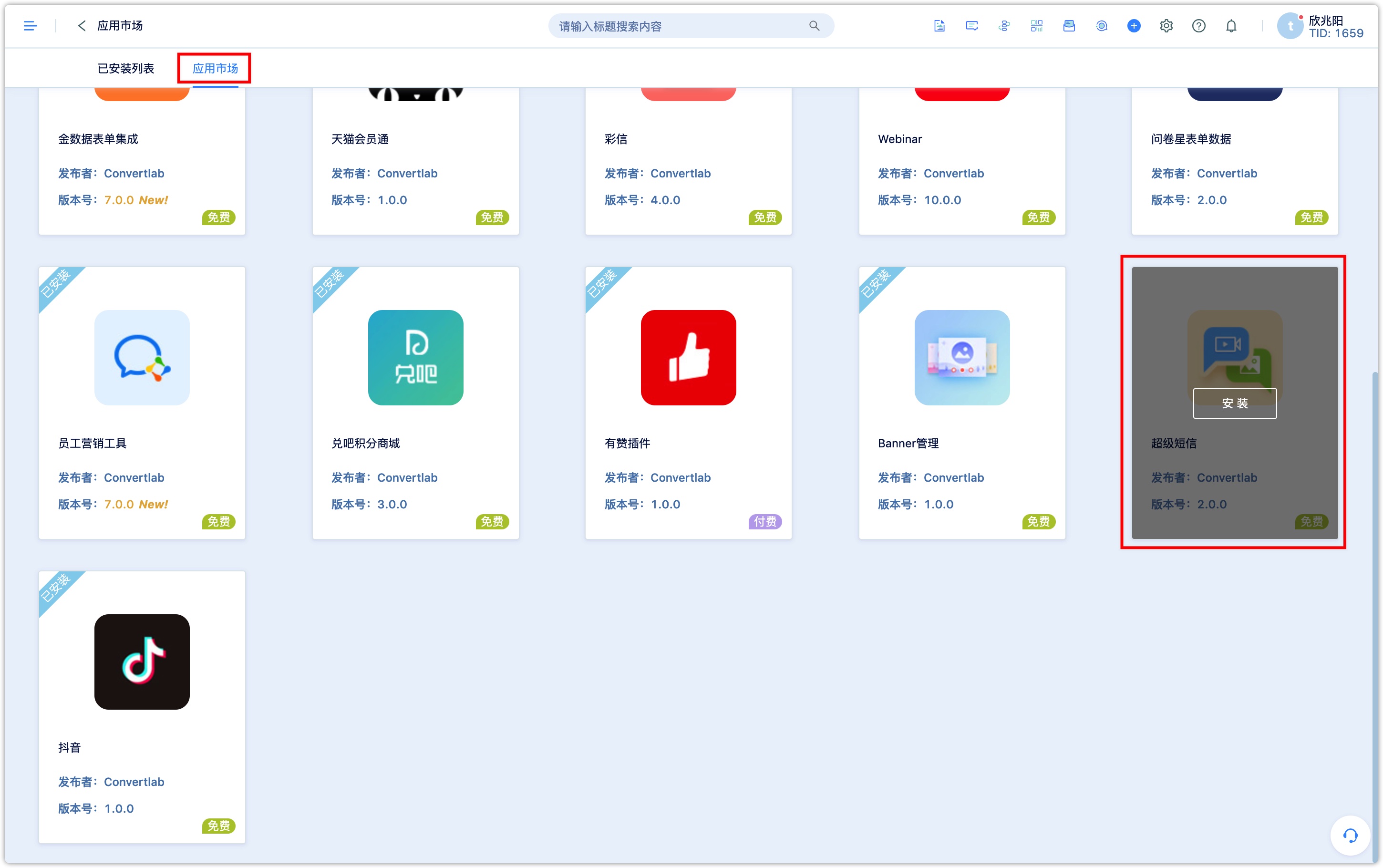Viewport: 1383px width, 868px height.
Task: Click version 10.0.0 on Webinar card
Action: click(942, 200)
